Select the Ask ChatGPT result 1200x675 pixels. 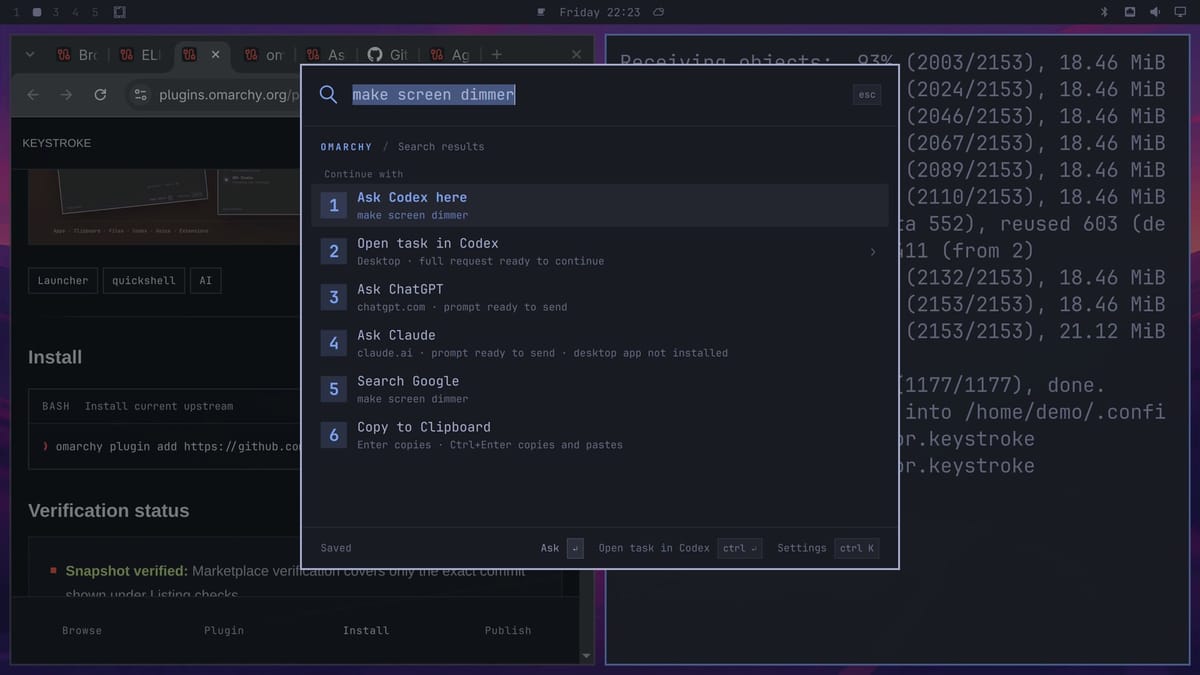point(600,297)
